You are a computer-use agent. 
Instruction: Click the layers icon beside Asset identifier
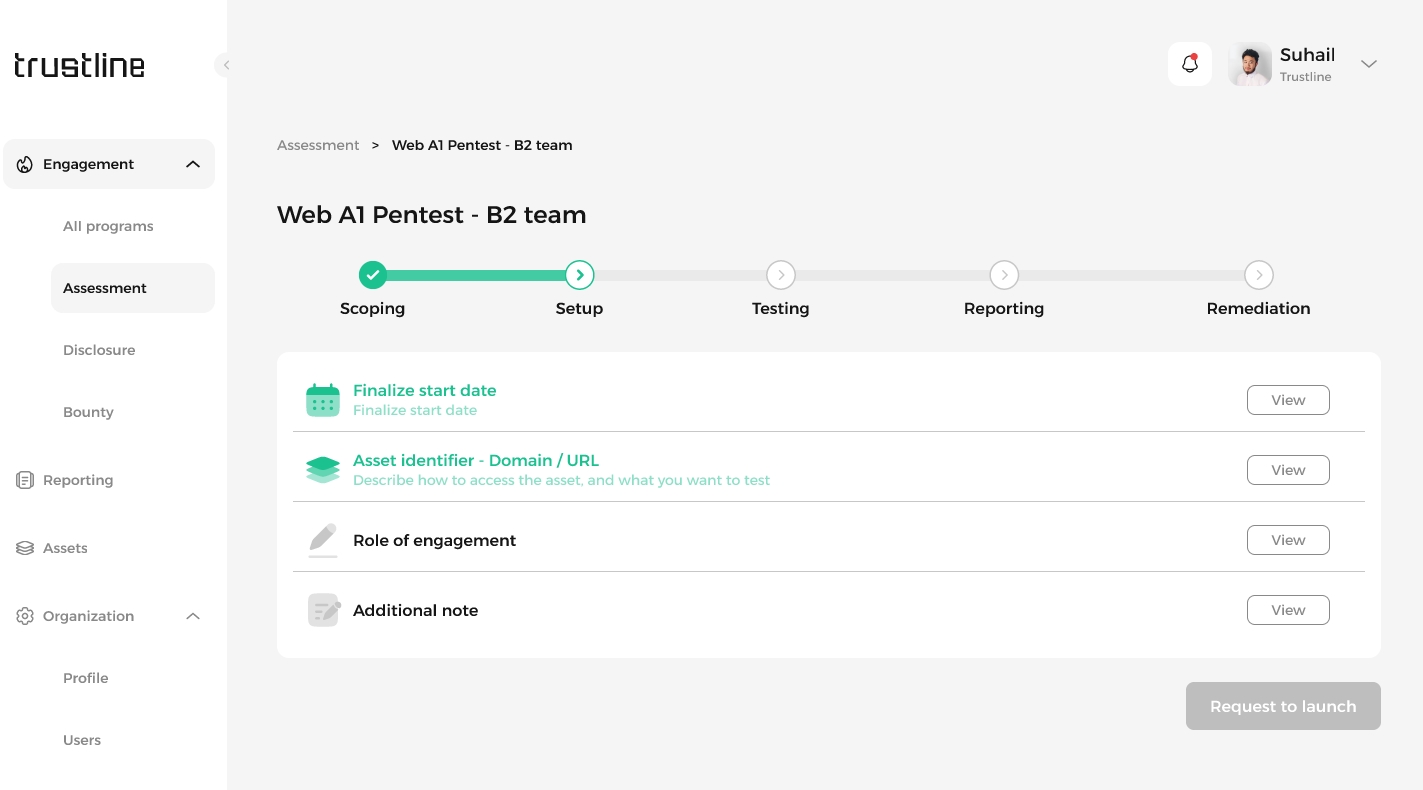click(323, 470)
